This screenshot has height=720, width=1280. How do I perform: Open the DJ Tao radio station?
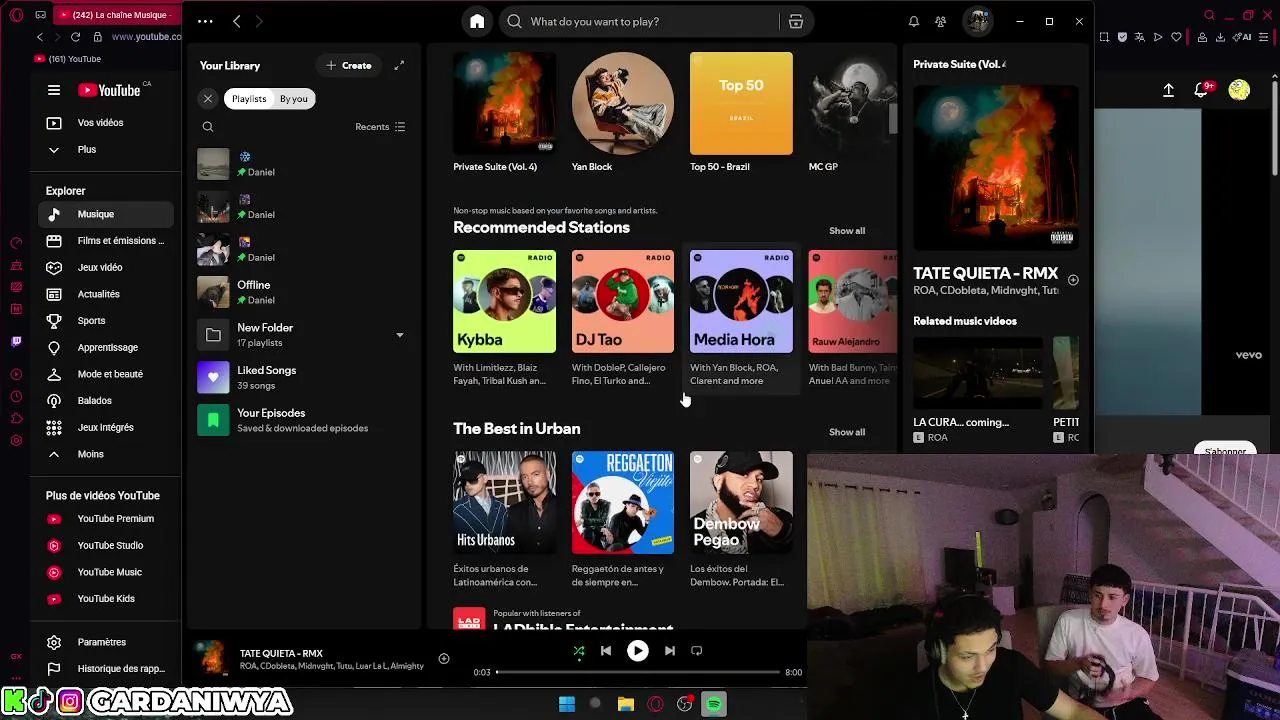[x=622, y=318]
